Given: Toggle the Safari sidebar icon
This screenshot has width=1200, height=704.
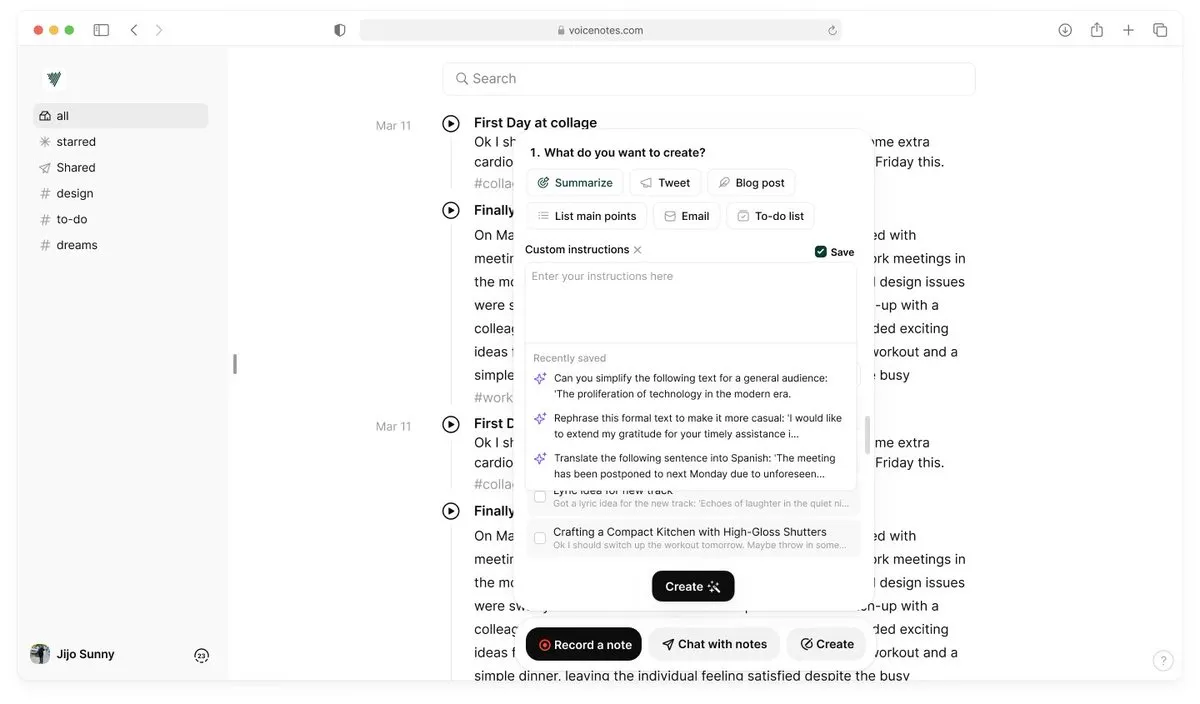Looking at the screenshot, I should tap(101, 30).
